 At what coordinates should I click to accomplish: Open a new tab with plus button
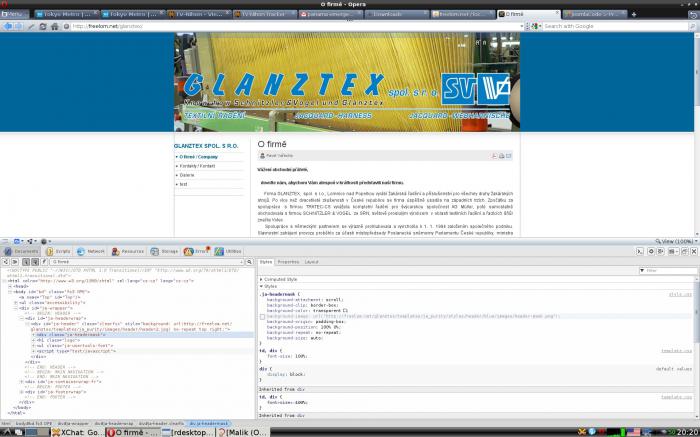pyautogui.click(x=633, y=14)
